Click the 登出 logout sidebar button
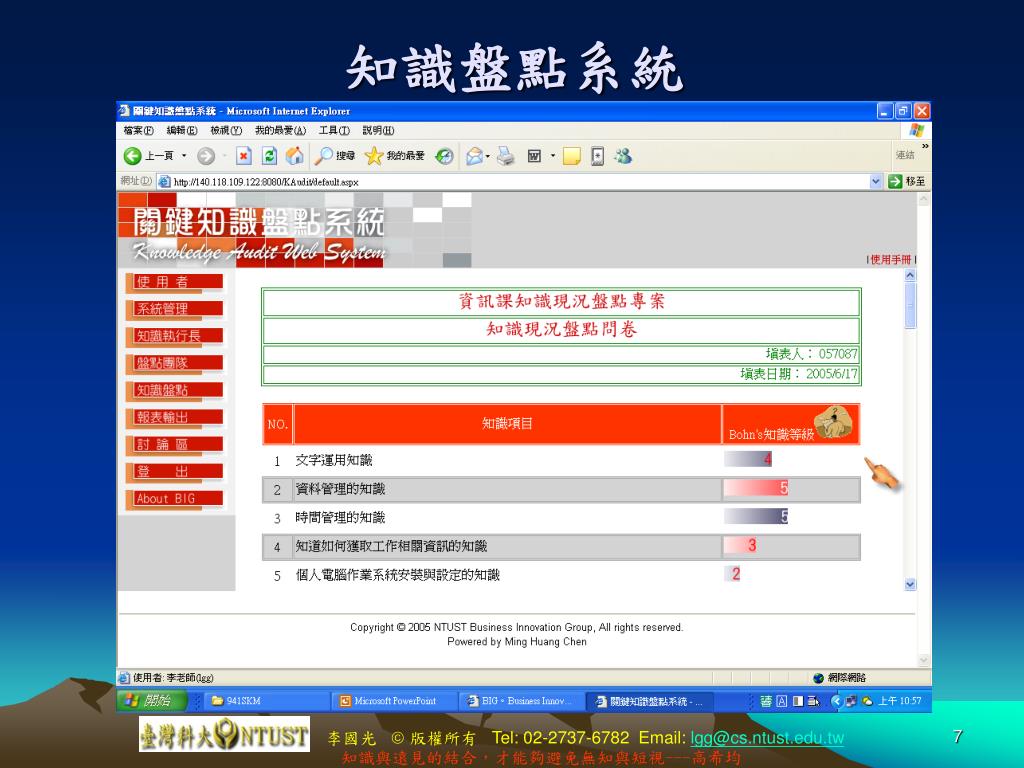This screenshot has width=1024, height=768. pos(174,472)
